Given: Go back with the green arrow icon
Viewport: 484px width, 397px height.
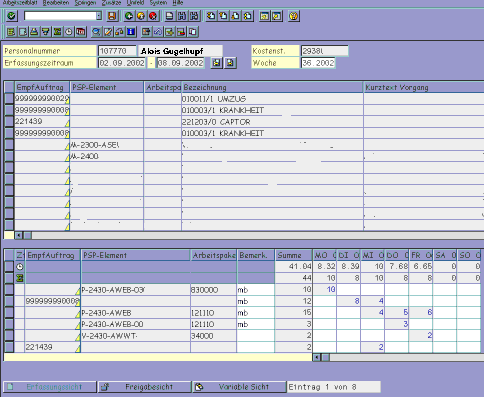Looking at the screenshot, I should pos(129,16).
